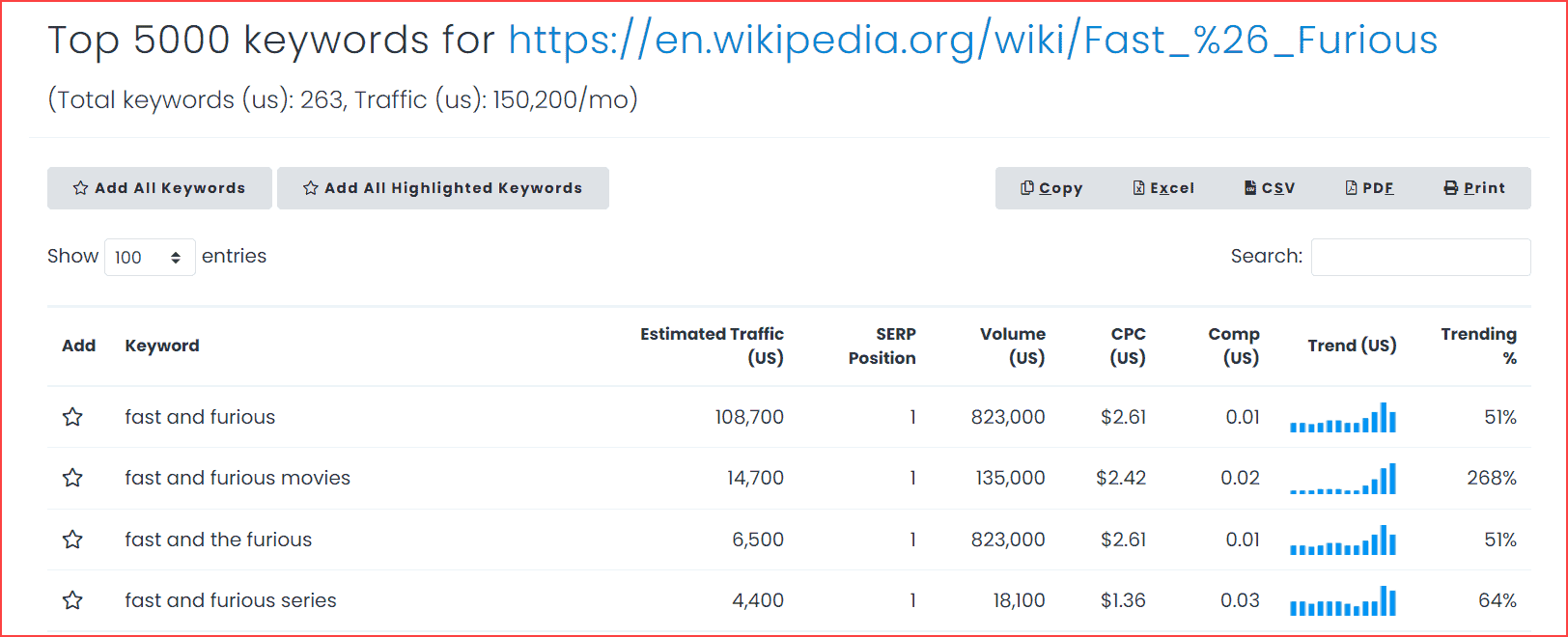The image size is (1568, 637).
Task: Open the Wikipedia Fast & Furious link
Action: tap(972, 41)
